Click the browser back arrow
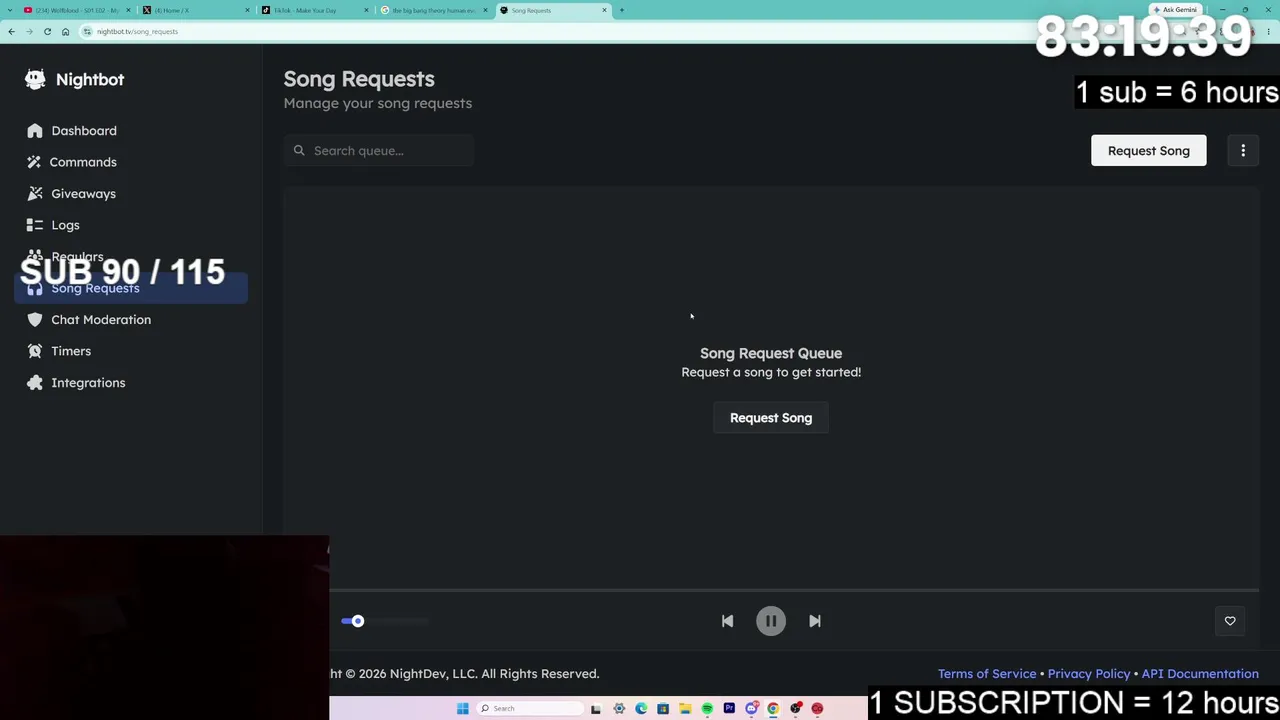The width and height of the screenshot is (1280, 720). click(11, 32)
